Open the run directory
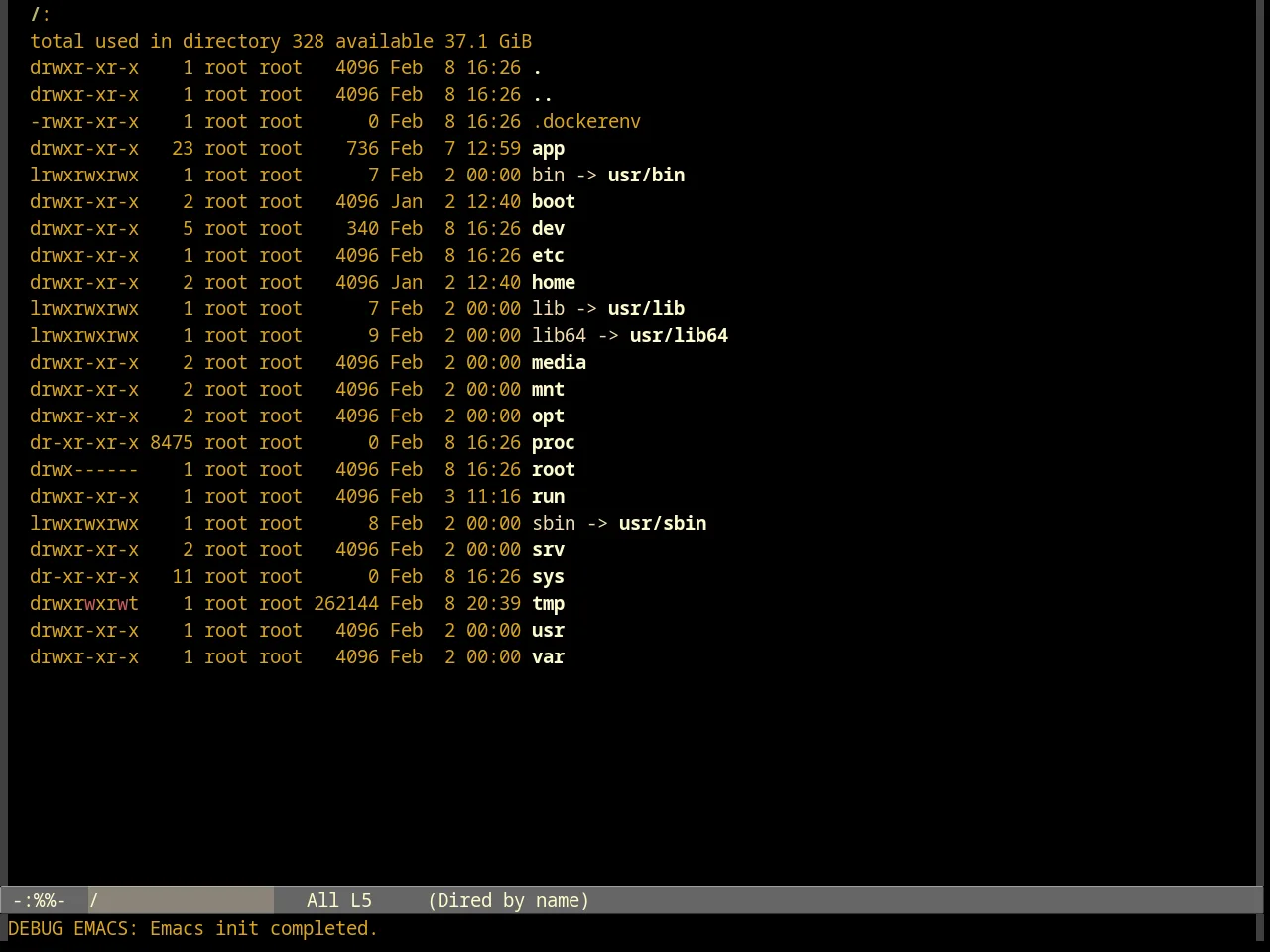The image size is (1270, 952). point(548,497)
